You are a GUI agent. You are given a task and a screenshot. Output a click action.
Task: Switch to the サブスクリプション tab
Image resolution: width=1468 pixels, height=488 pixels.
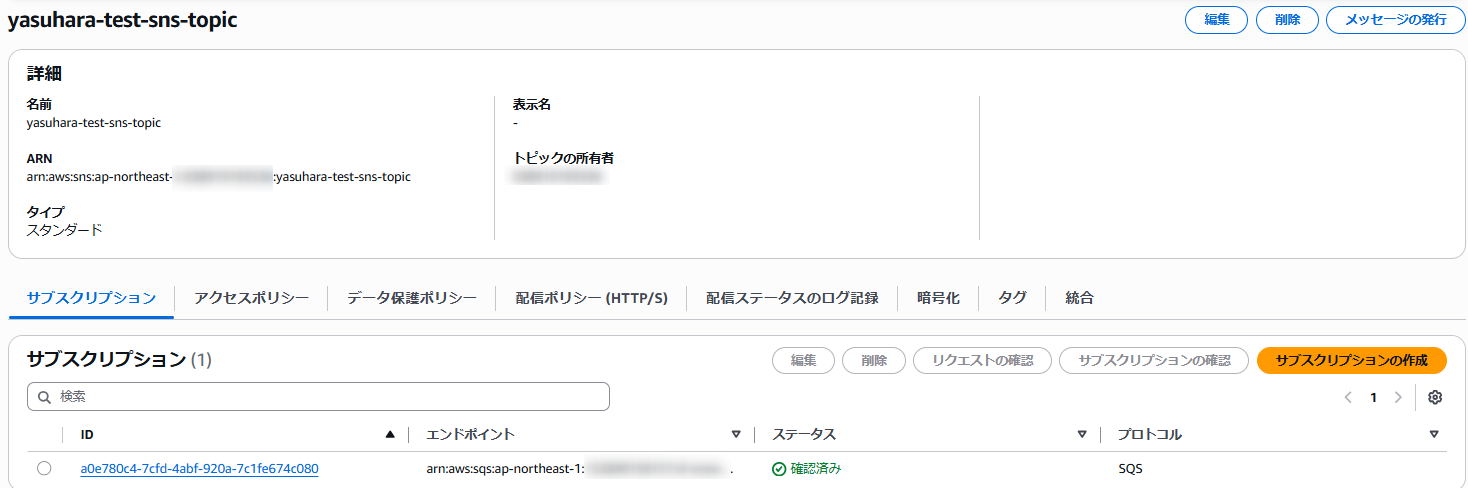click(x=91, y=298)
